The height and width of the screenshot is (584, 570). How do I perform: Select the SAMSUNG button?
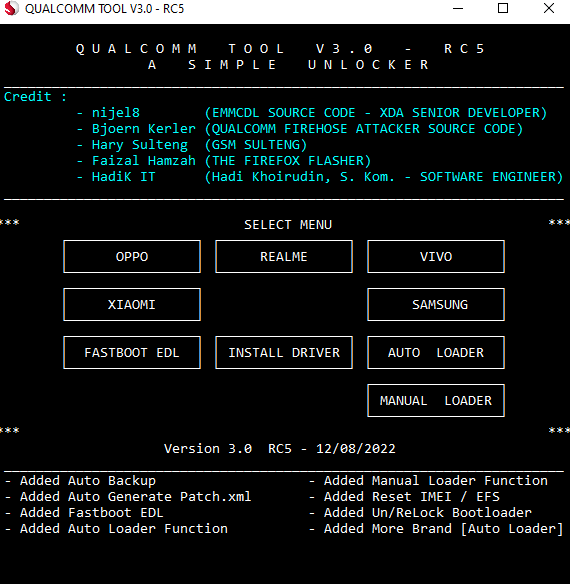436,305
